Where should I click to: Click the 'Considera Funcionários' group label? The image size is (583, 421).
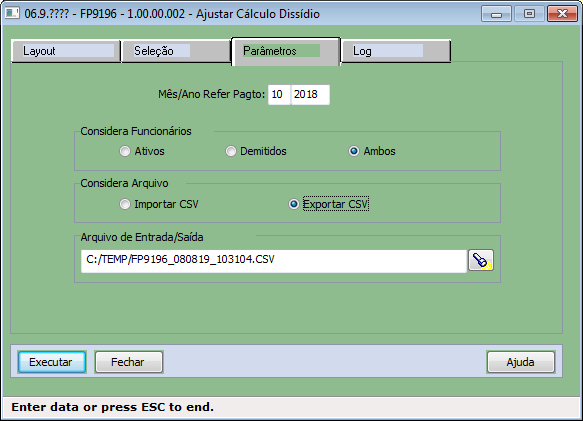136,131
